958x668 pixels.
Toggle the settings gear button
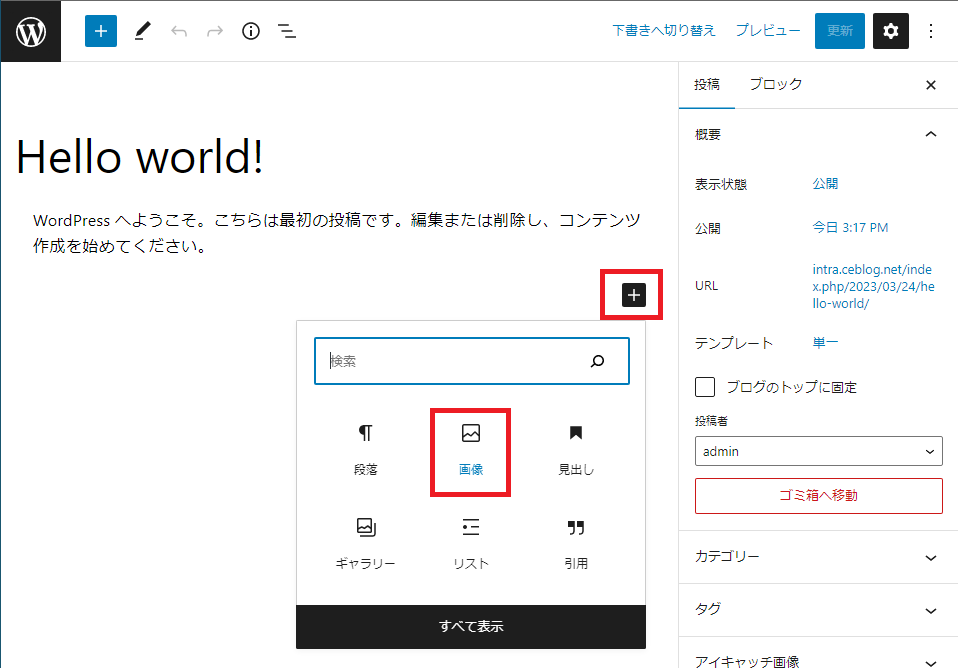pos(890,31)
